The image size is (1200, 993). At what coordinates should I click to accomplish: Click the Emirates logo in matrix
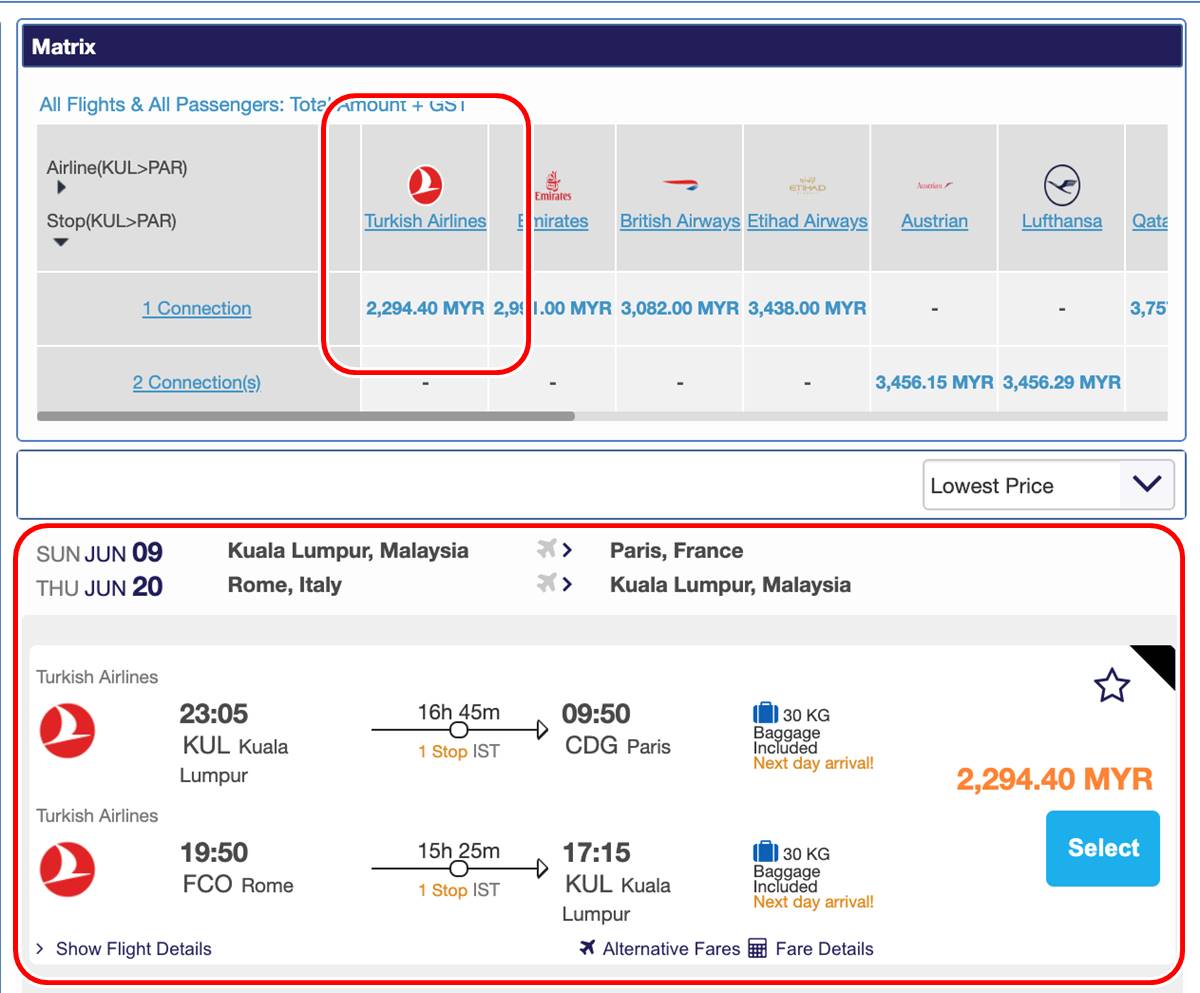553,186
